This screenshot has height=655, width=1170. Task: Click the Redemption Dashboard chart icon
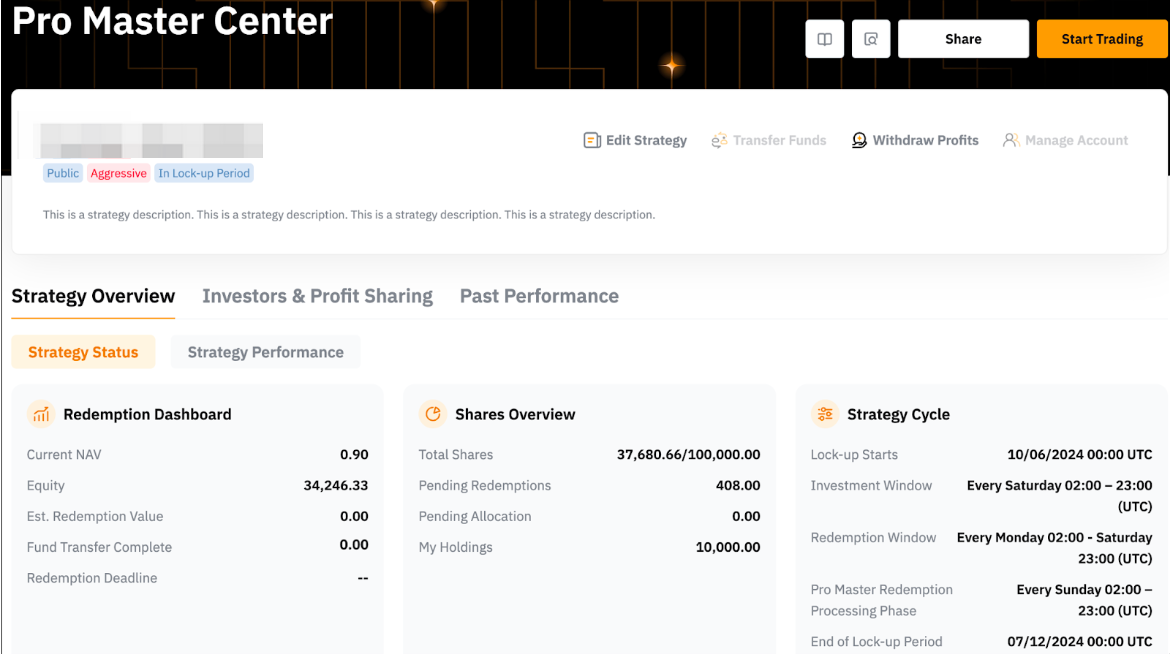[41, 414]
